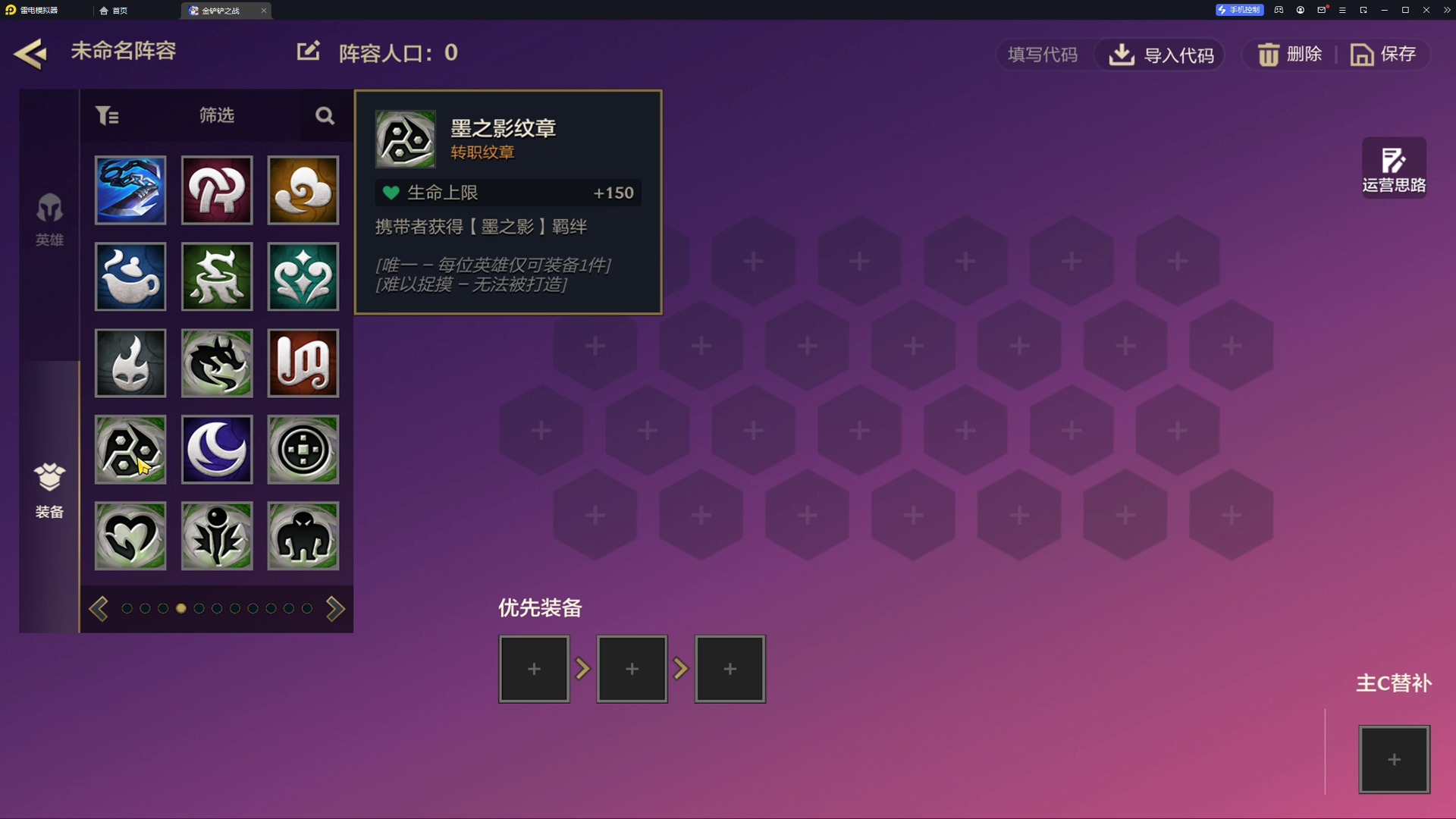Screen dimensions: 1456x819
Task: Switch to the 首页 tab at the top
Action: (x=115, y=11)
